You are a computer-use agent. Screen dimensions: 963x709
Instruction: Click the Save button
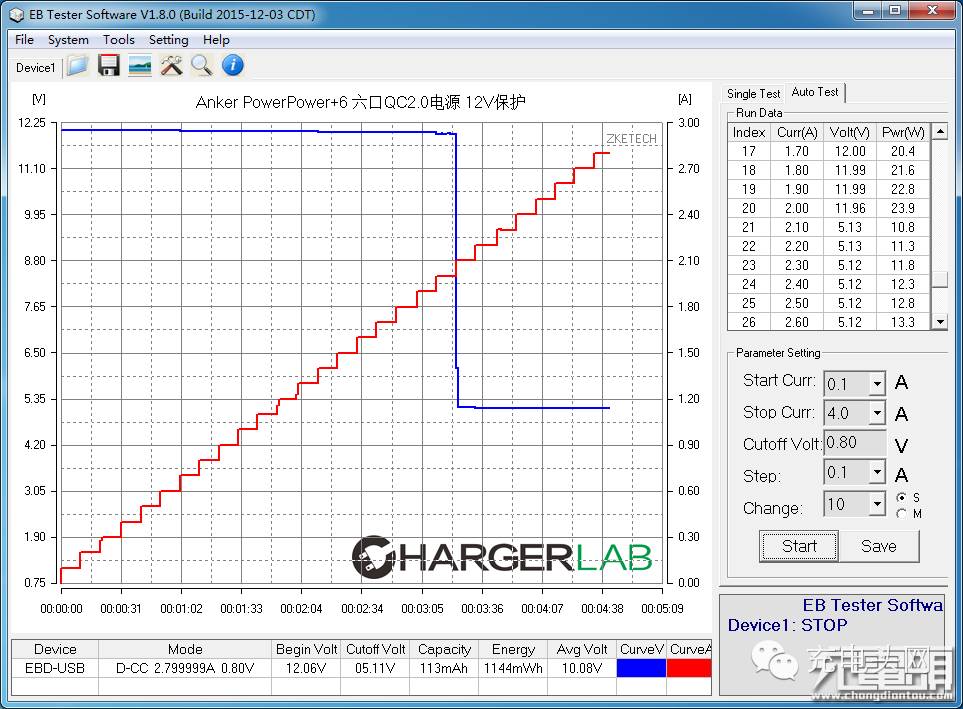879,546
